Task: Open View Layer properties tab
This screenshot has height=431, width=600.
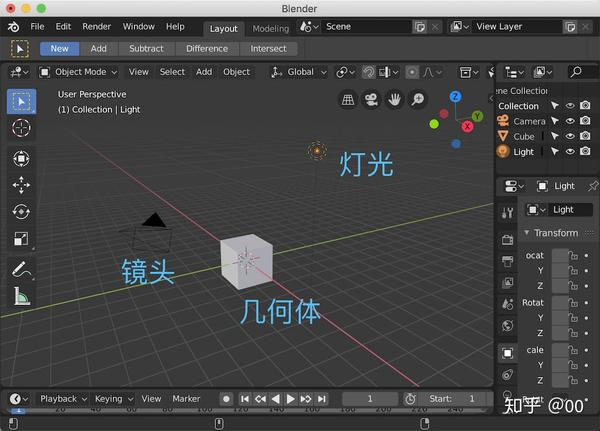Action: 507,283
